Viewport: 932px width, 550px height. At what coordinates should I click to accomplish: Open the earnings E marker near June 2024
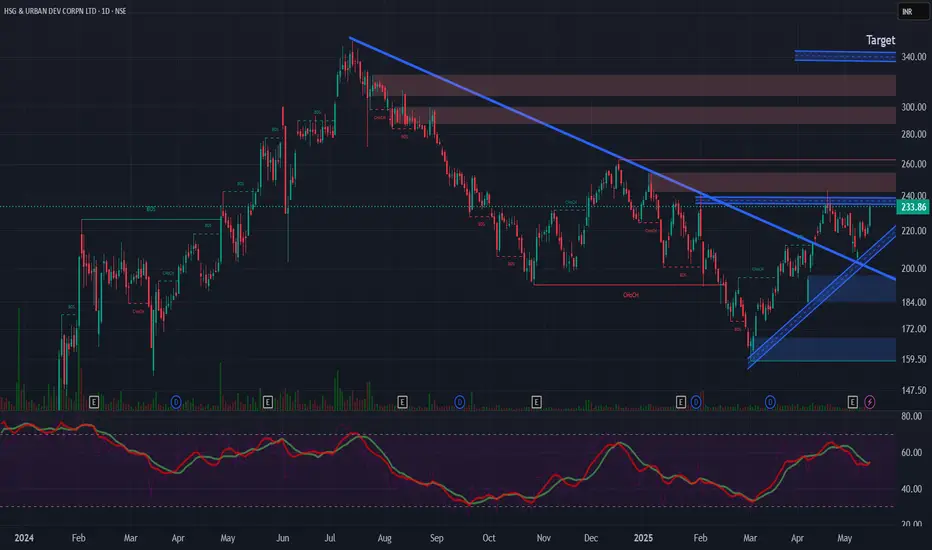(x=267, y=403)
